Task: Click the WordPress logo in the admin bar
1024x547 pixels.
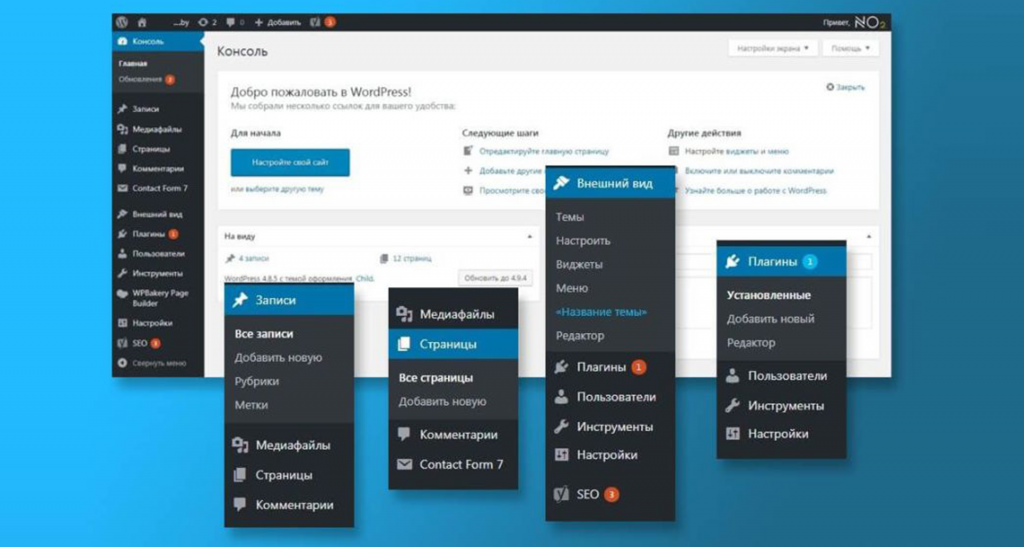Action: [x=122, y=22]
